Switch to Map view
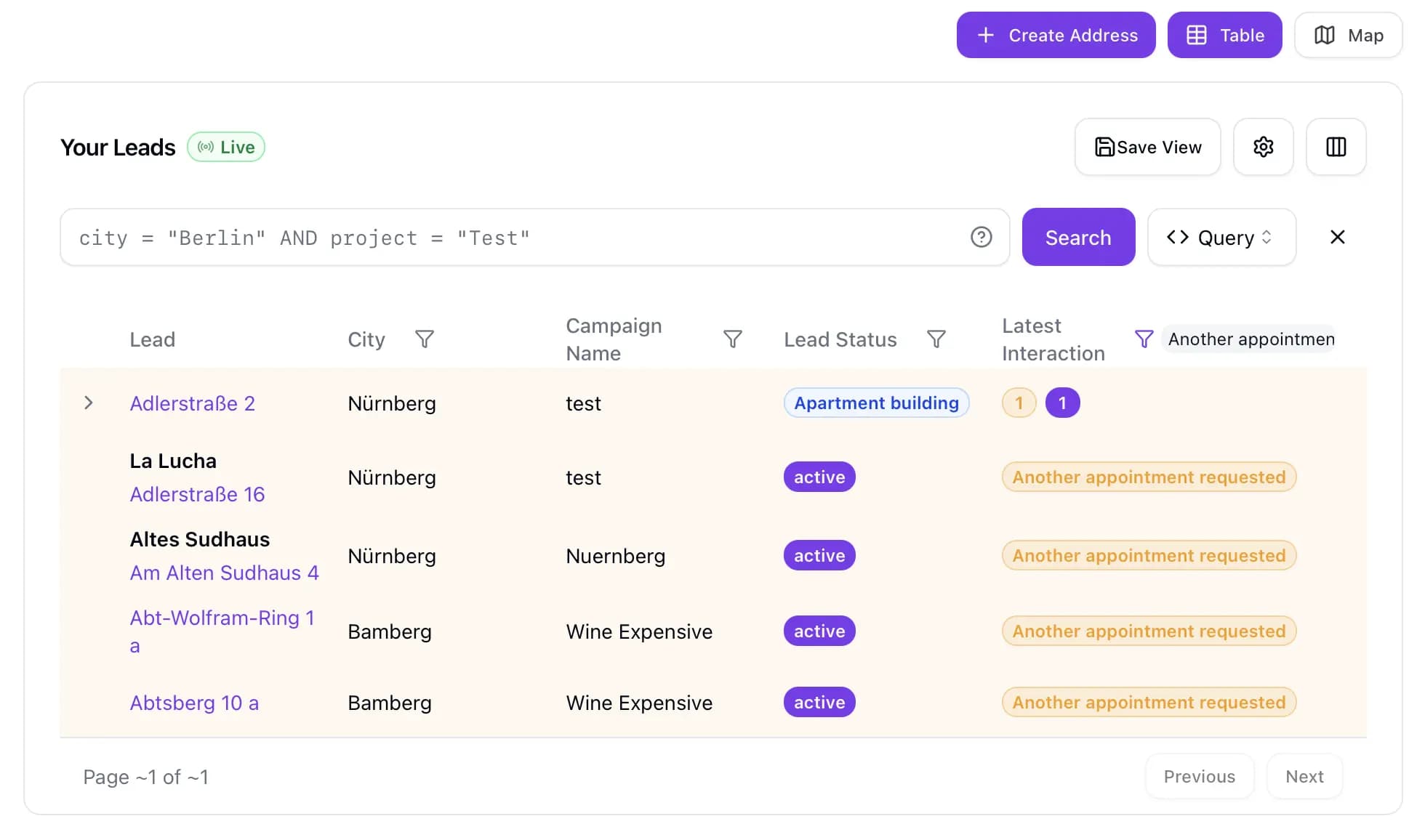Viewport: 1425px width, 840px height. [x=1347, y=34]
